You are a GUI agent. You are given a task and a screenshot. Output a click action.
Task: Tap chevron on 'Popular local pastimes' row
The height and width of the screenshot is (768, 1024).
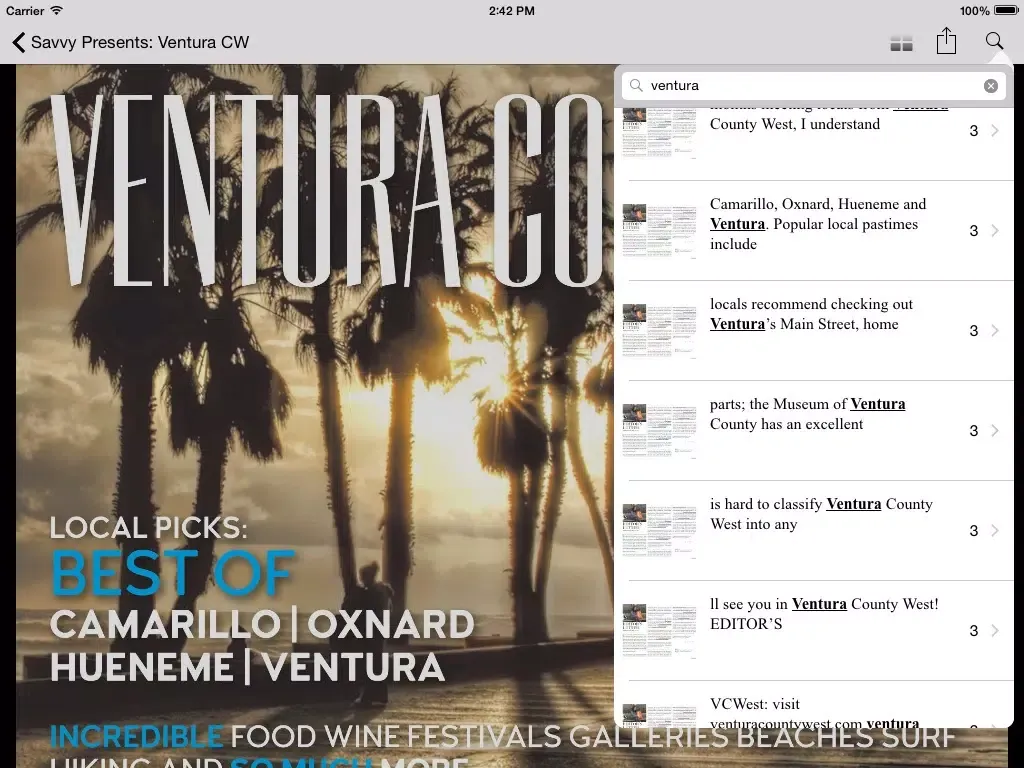pyautogui.click(x=995, y=231)
